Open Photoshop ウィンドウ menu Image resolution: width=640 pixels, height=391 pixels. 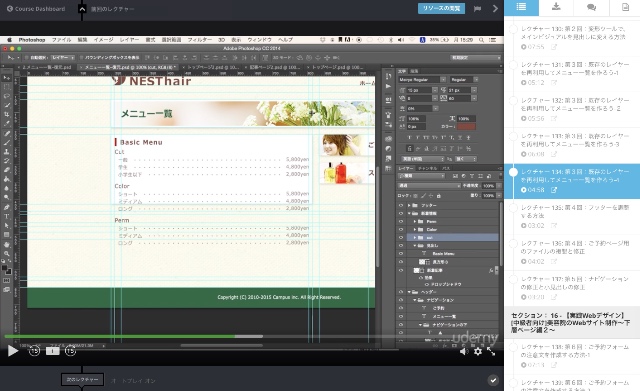click(260, 40)
